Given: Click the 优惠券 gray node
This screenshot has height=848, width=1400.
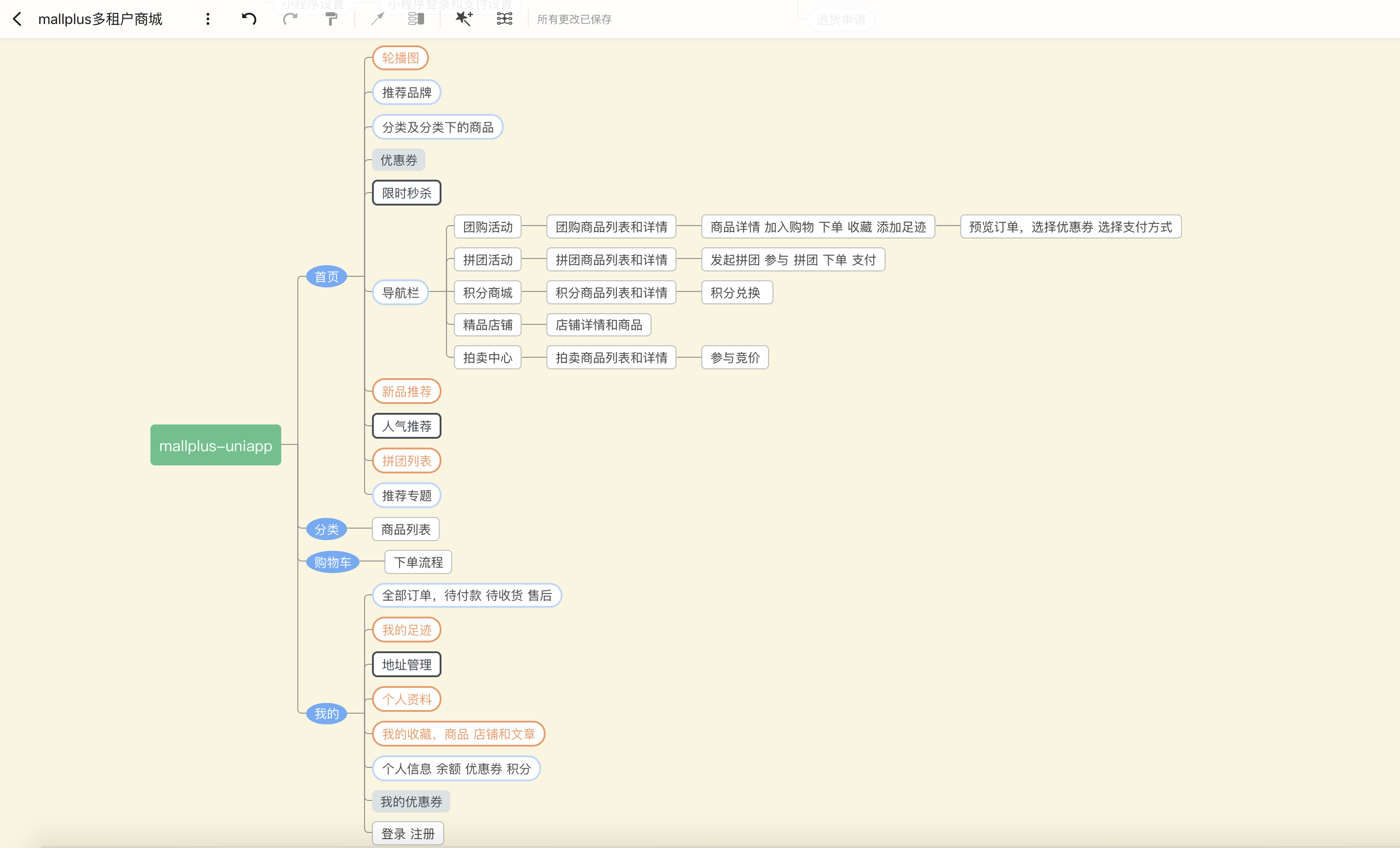Looking at the screenshot, I should coord(398,160).
